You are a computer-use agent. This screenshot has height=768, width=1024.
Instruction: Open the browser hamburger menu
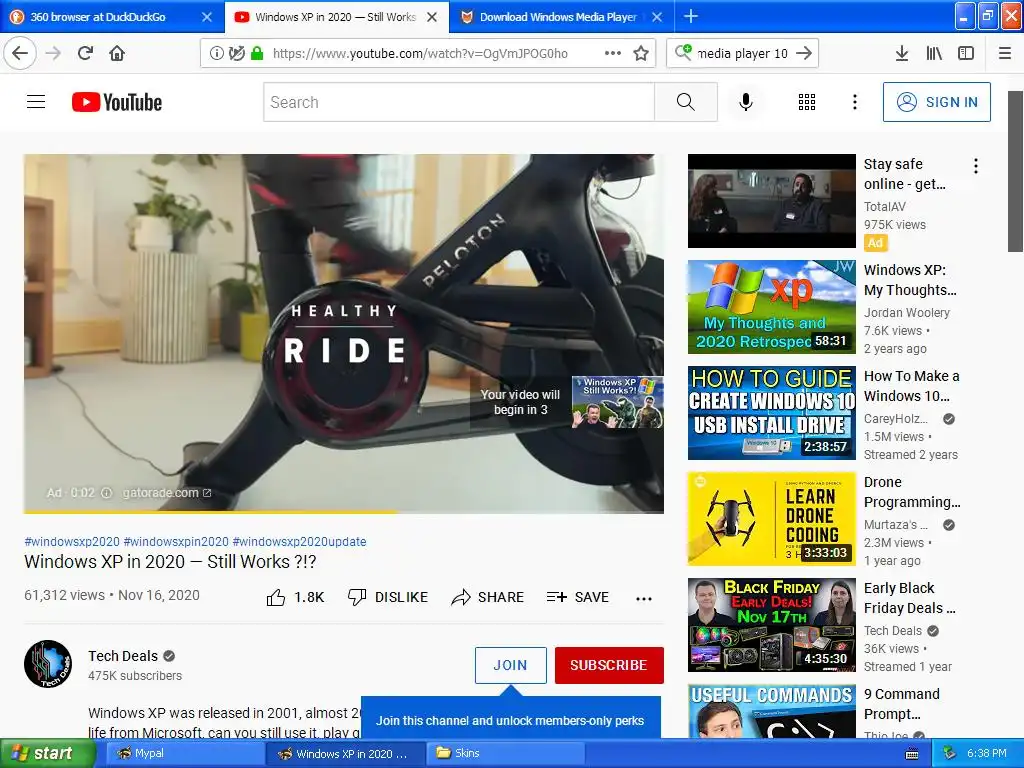click(1005, 53)
